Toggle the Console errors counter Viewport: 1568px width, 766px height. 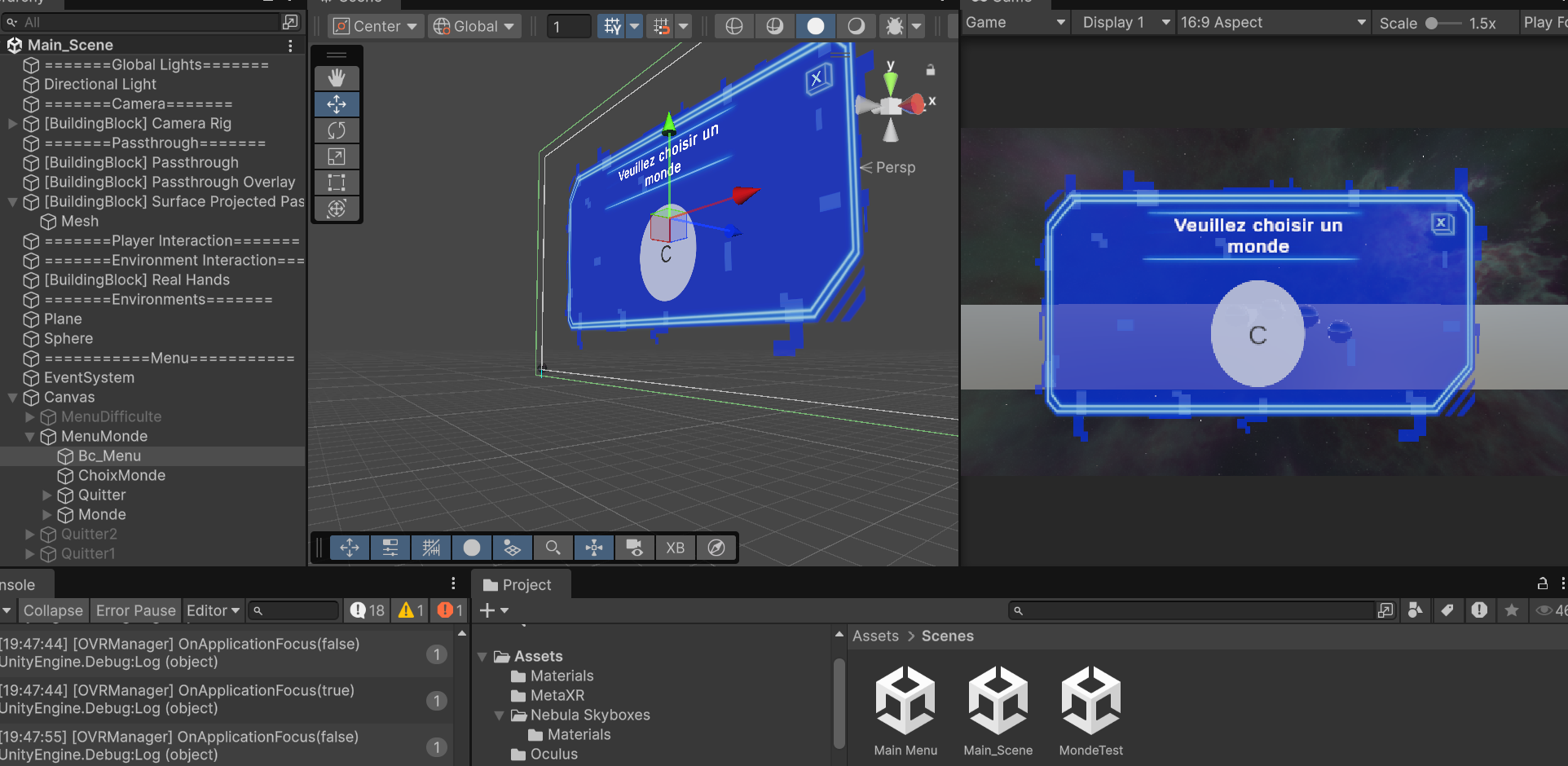[x=450, y=610]
